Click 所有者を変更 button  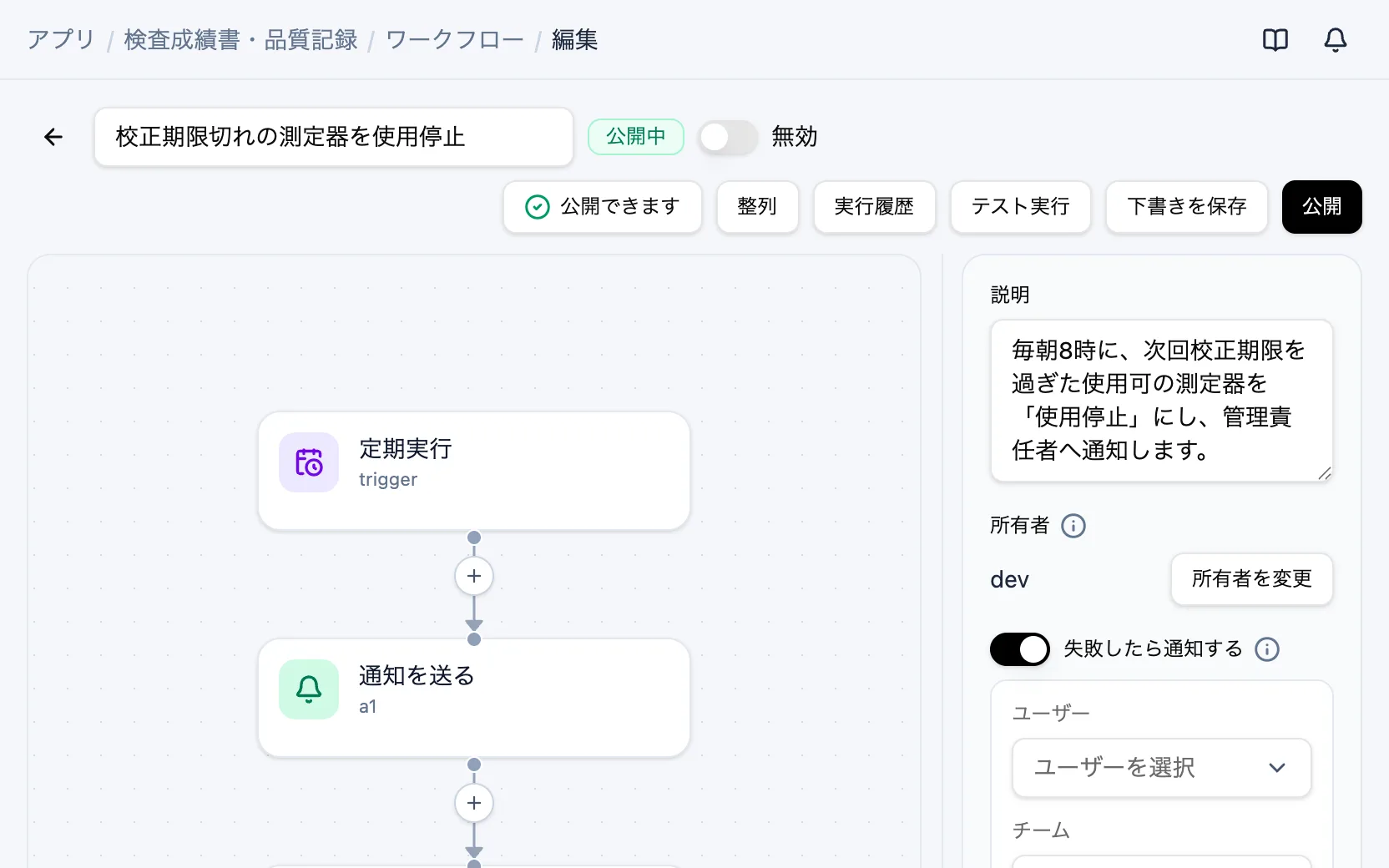coord(1252,579)
